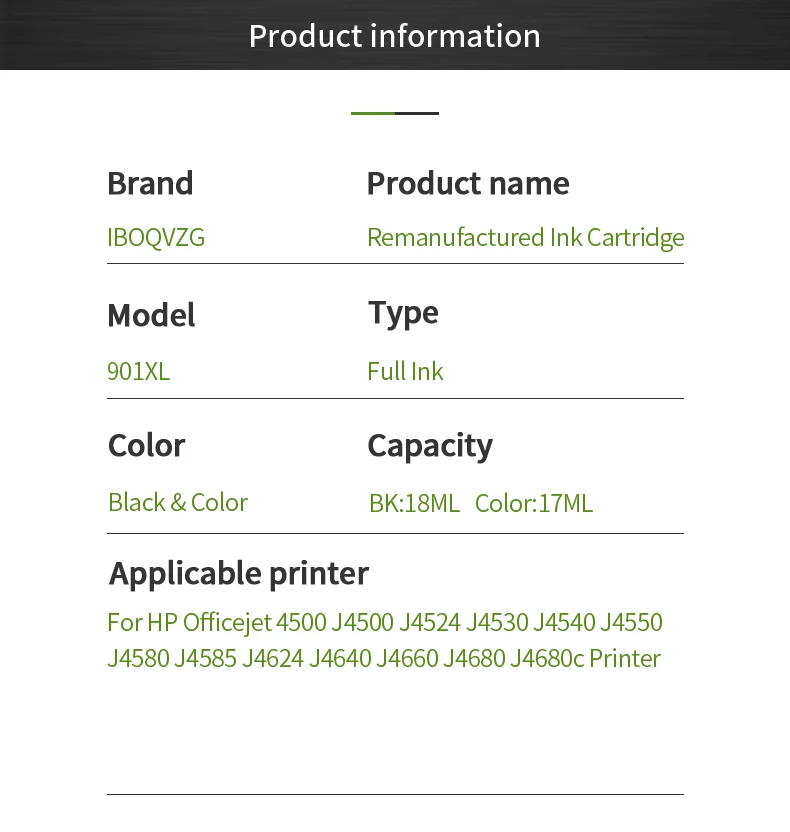Select the Color heading
Viewport: 790px width, 832px height.
tap(146, 445)
